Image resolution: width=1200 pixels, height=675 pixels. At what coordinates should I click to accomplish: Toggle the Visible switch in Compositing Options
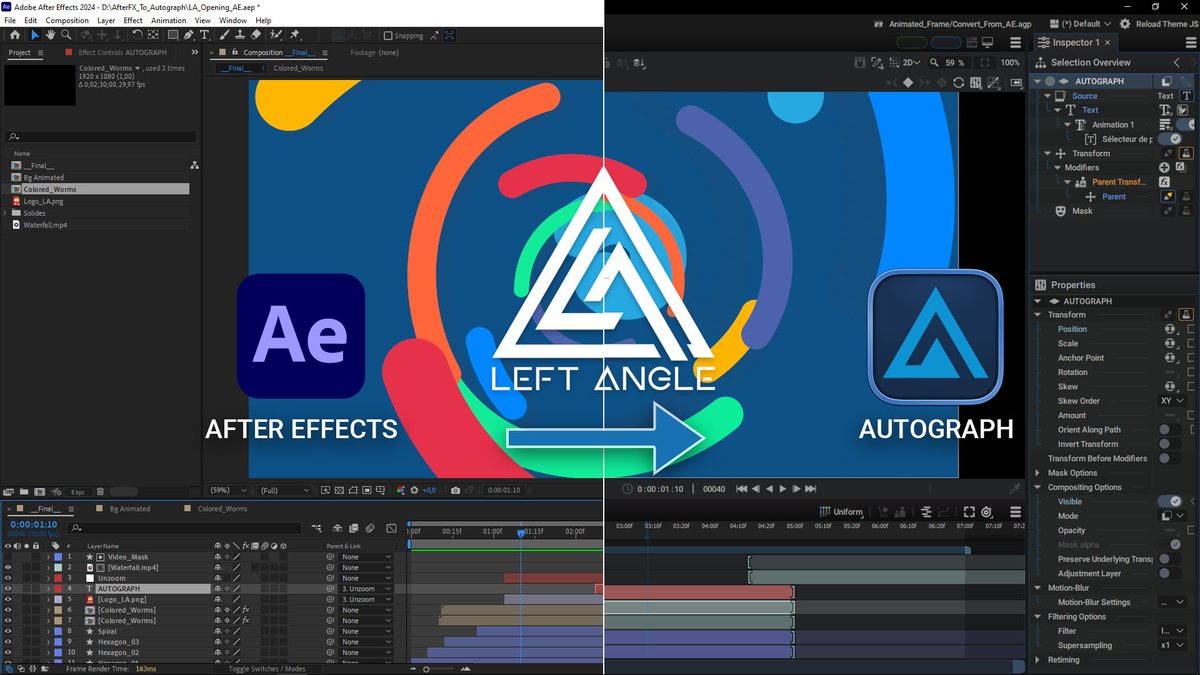[1170, 501]
